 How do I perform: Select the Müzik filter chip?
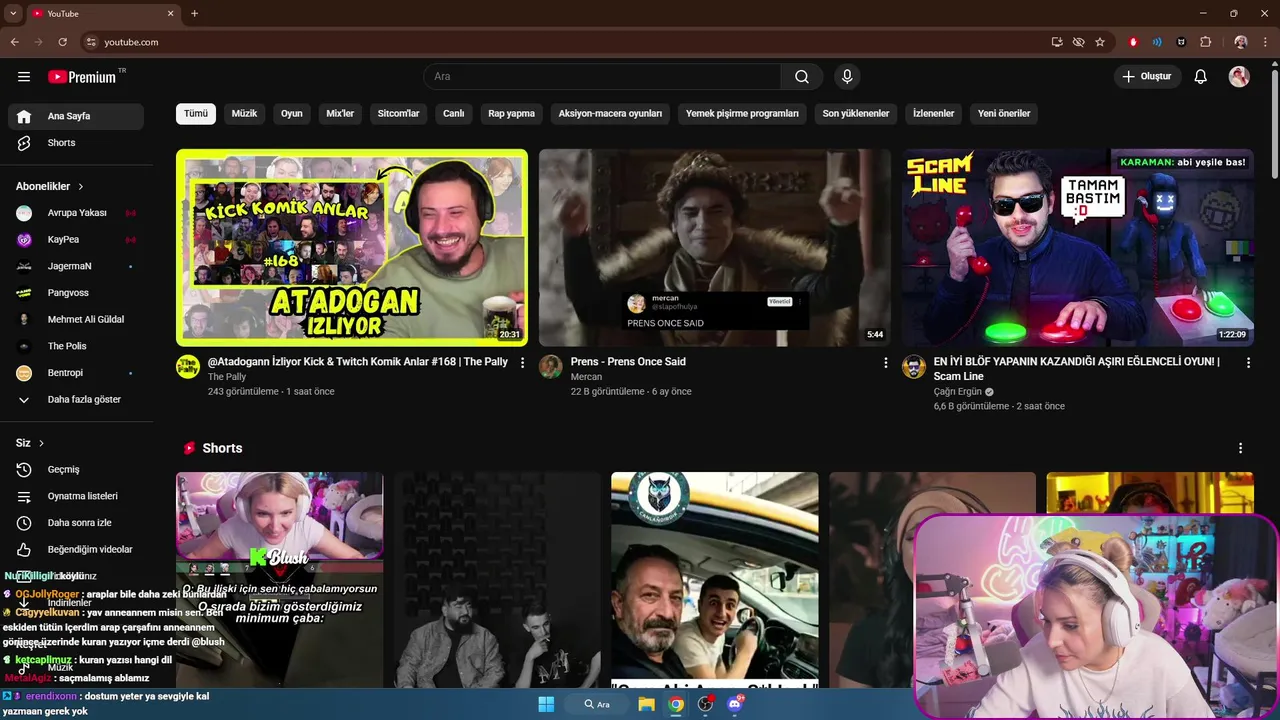244,114
